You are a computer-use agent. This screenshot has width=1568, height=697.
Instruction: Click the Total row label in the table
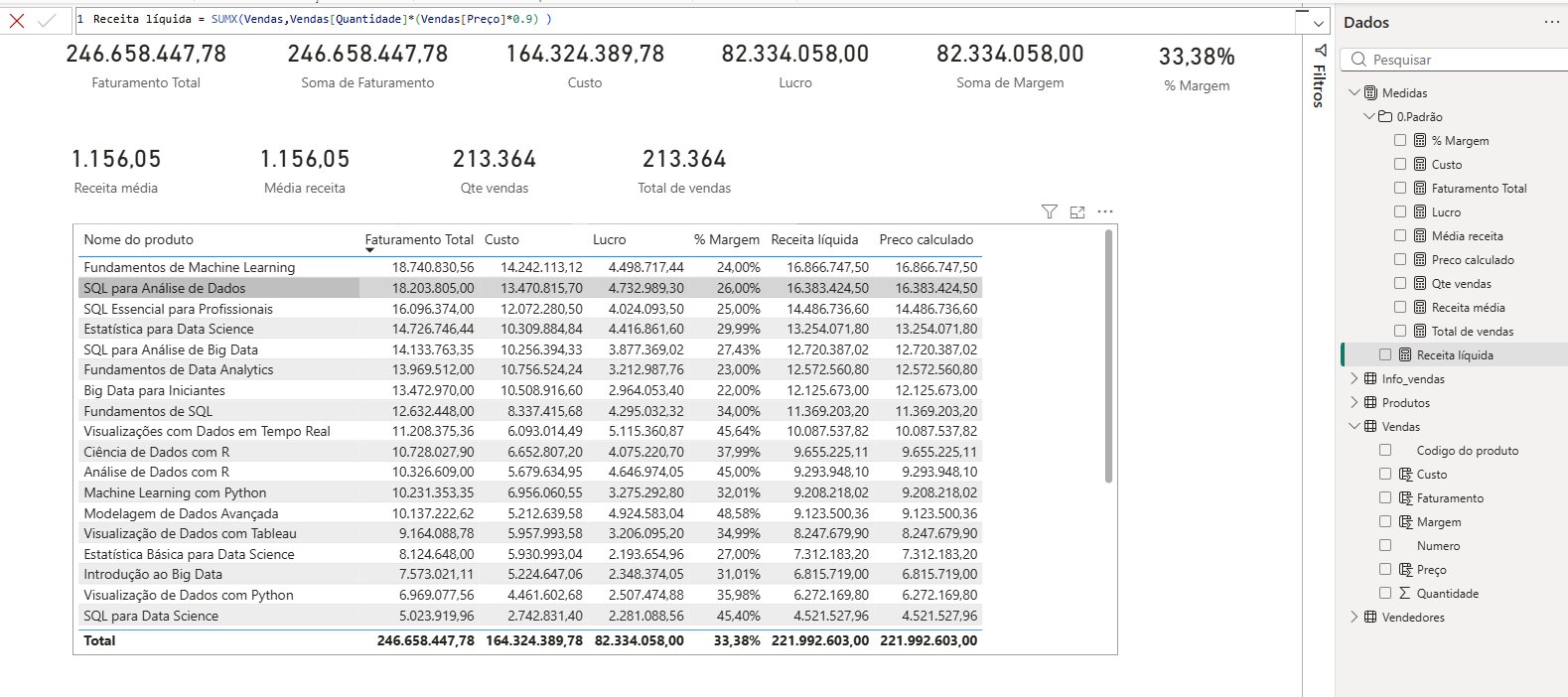pyautogui.click(x=99, y=640)
